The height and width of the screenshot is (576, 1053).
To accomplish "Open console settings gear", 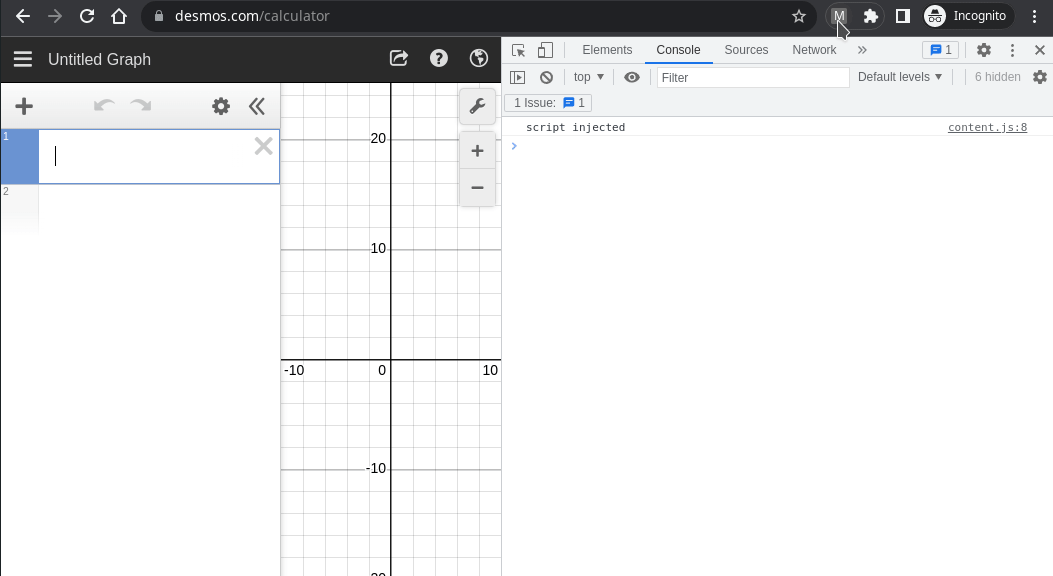I will coord(1040,77).
